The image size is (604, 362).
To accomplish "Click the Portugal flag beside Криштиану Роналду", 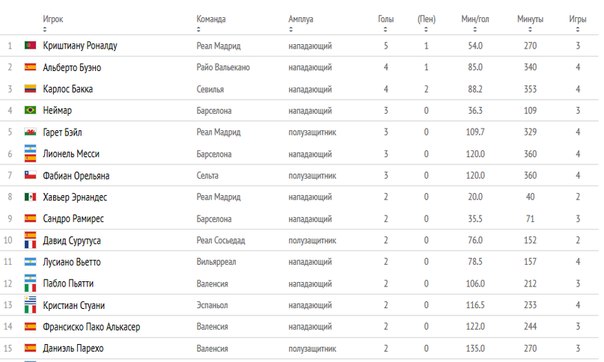I will (30, 45).
